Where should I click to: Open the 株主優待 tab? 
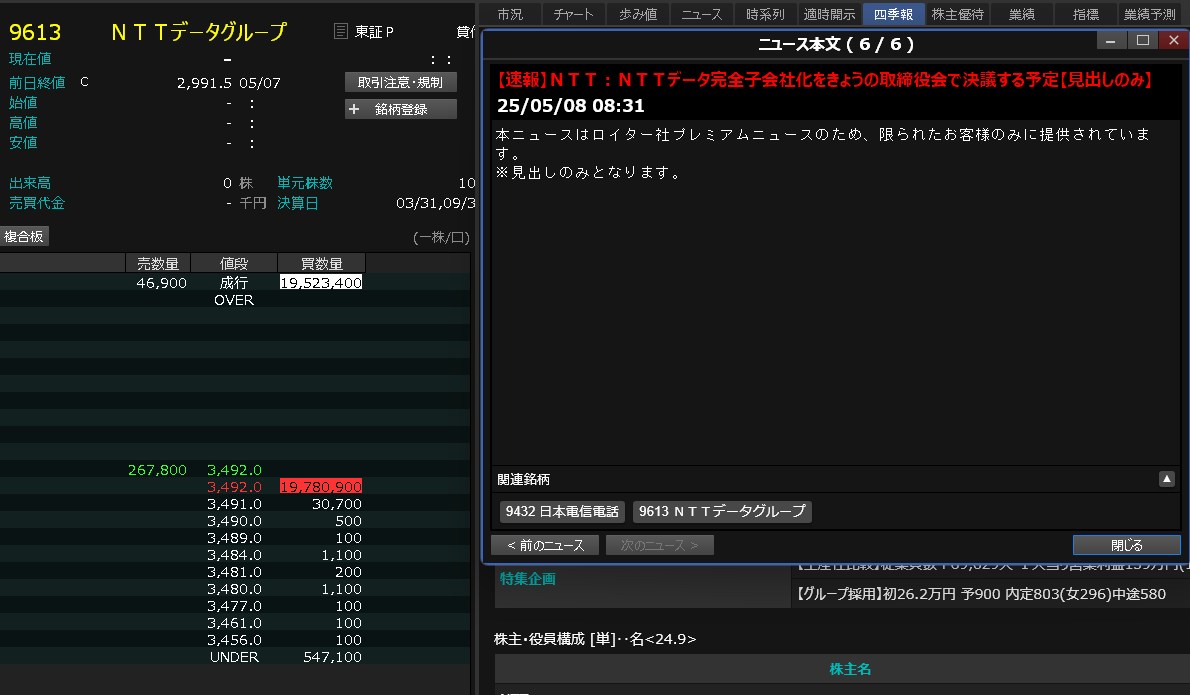pyautogui.click(x=957, y=14)
